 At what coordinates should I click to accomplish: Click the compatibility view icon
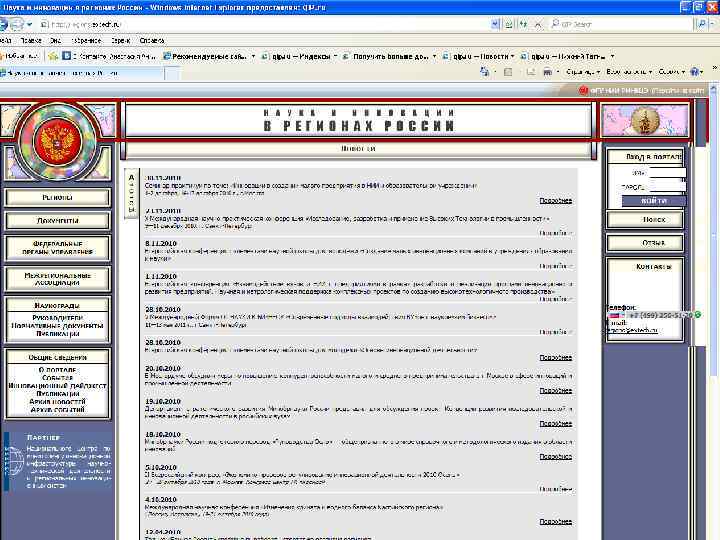(509, 24)
